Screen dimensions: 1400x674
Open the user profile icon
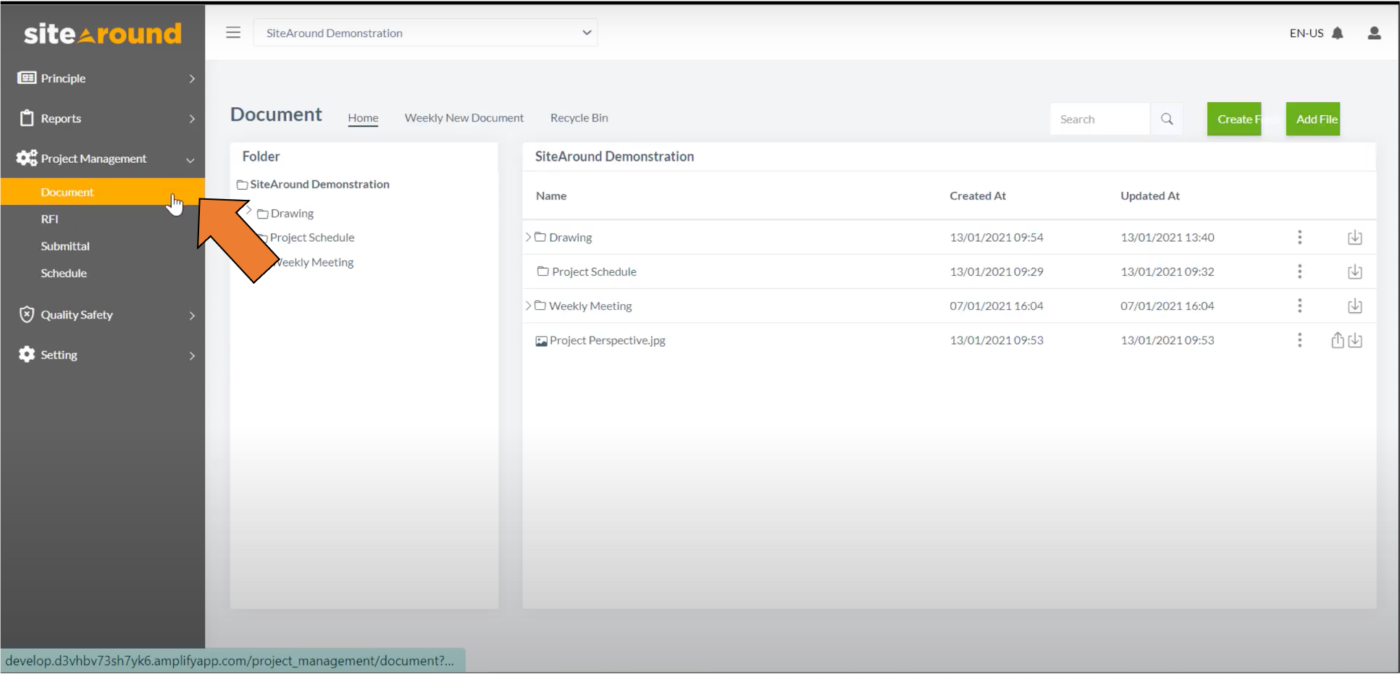point(1372,32)
